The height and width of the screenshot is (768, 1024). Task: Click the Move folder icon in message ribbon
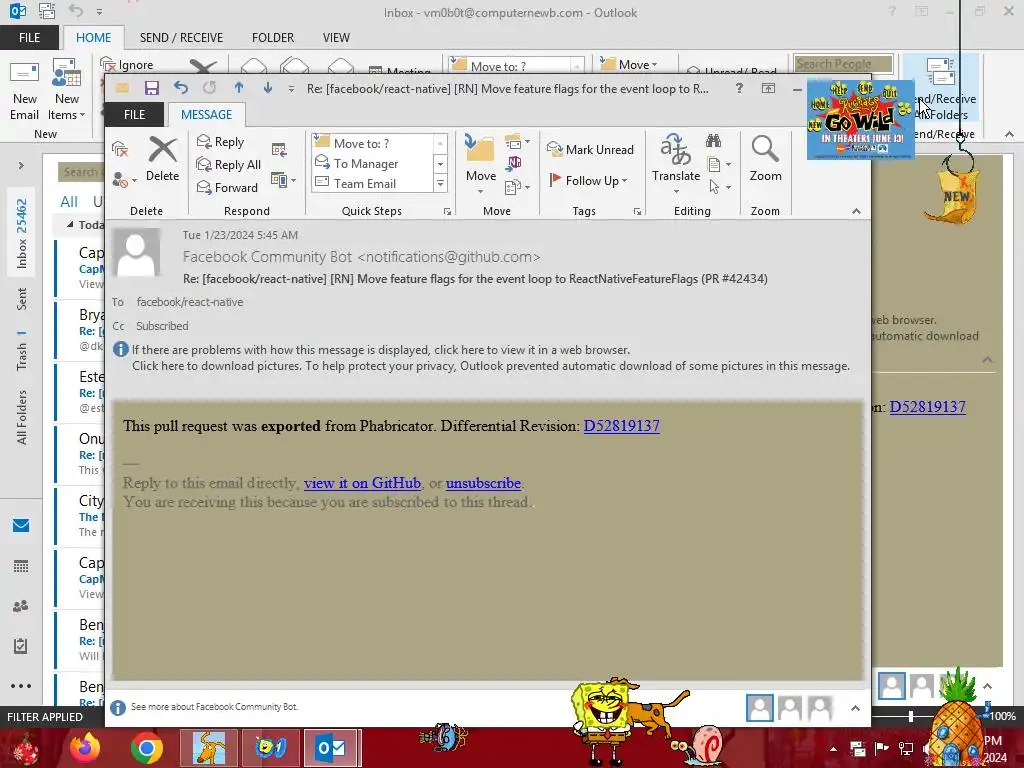[x=480, y=150]
